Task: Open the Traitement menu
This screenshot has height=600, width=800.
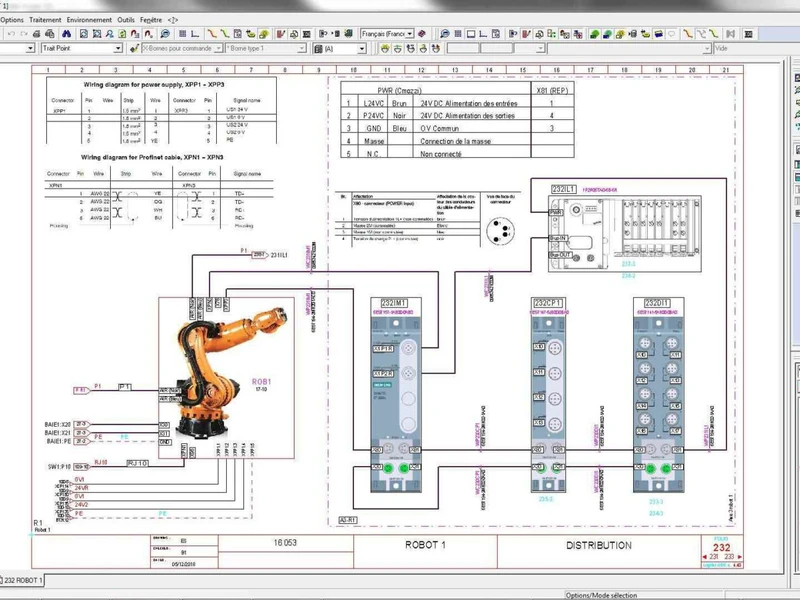Action: pyautogui.click(x=45, y=20)
